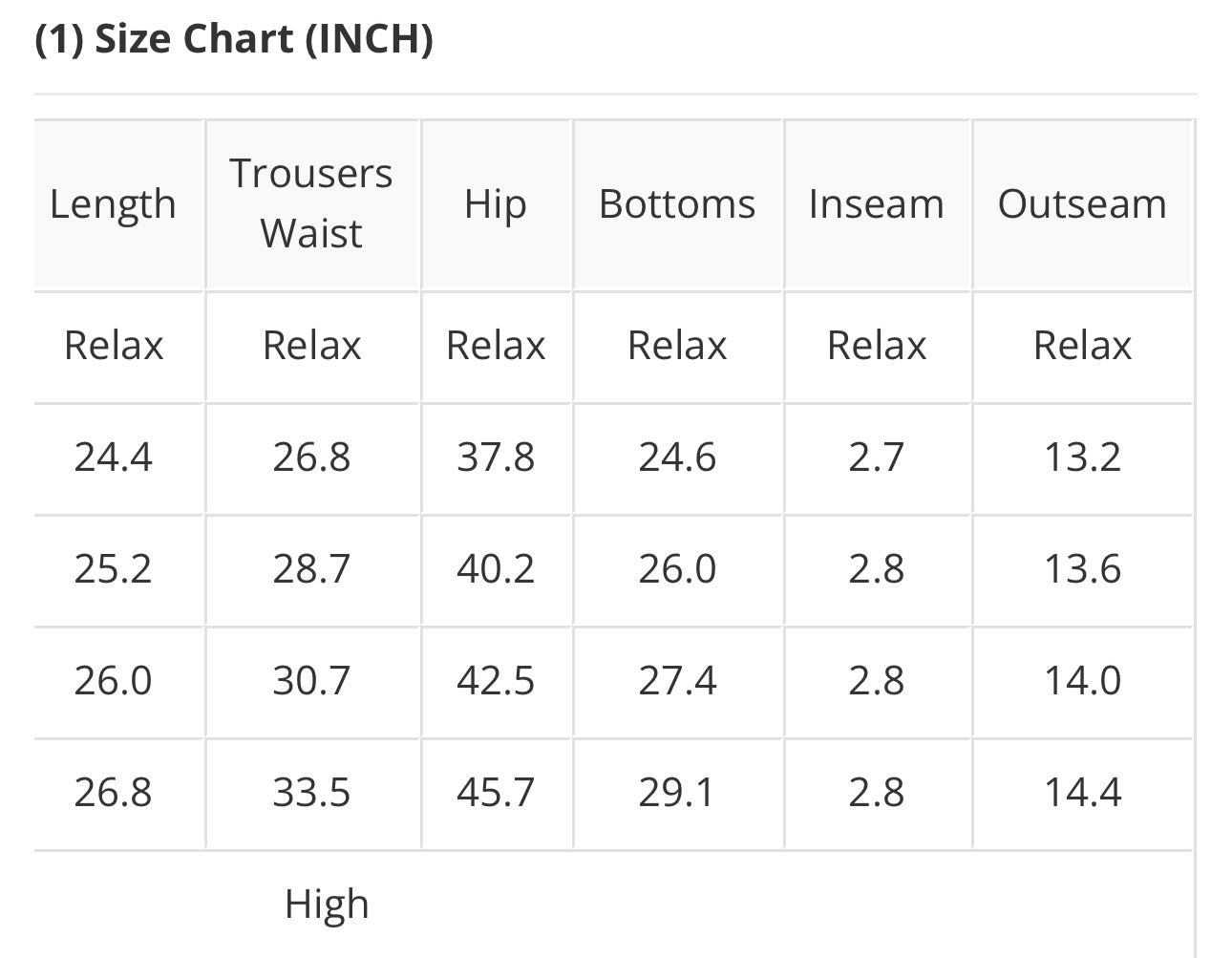Select the 30.7 trousers waist cell
Screen dimensions: 1232x958
point(311,680)
